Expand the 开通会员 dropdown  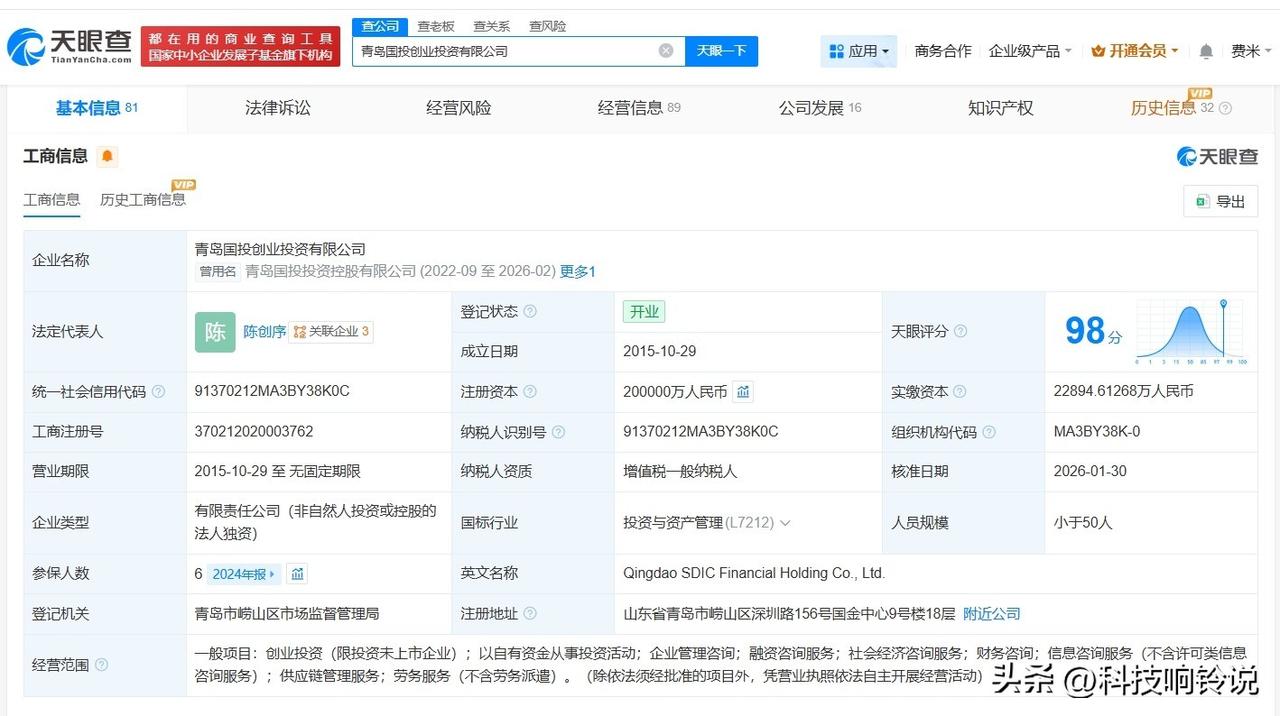(x=1135, y=51)
